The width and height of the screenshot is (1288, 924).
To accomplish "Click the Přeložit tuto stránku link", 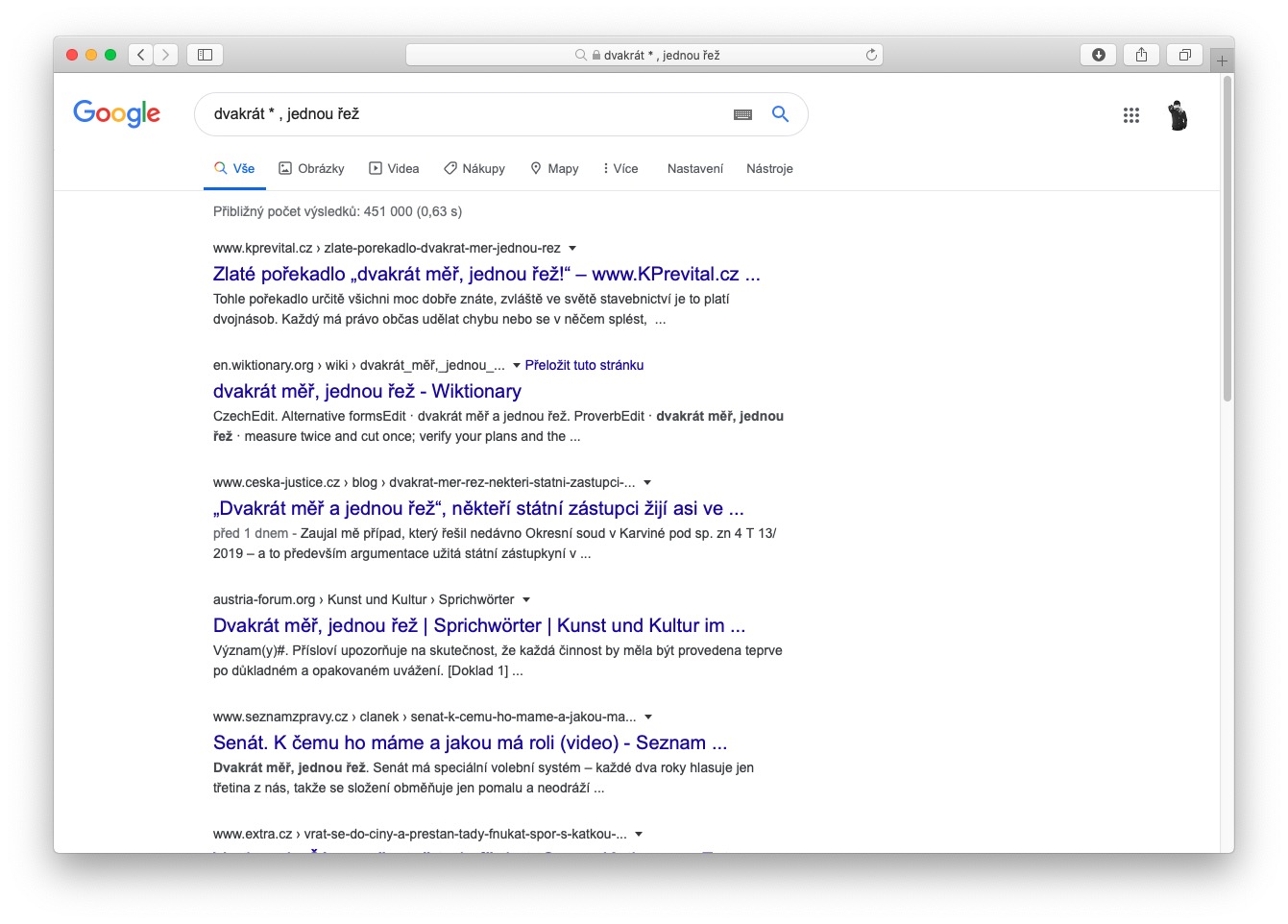I will coord(584,365).
